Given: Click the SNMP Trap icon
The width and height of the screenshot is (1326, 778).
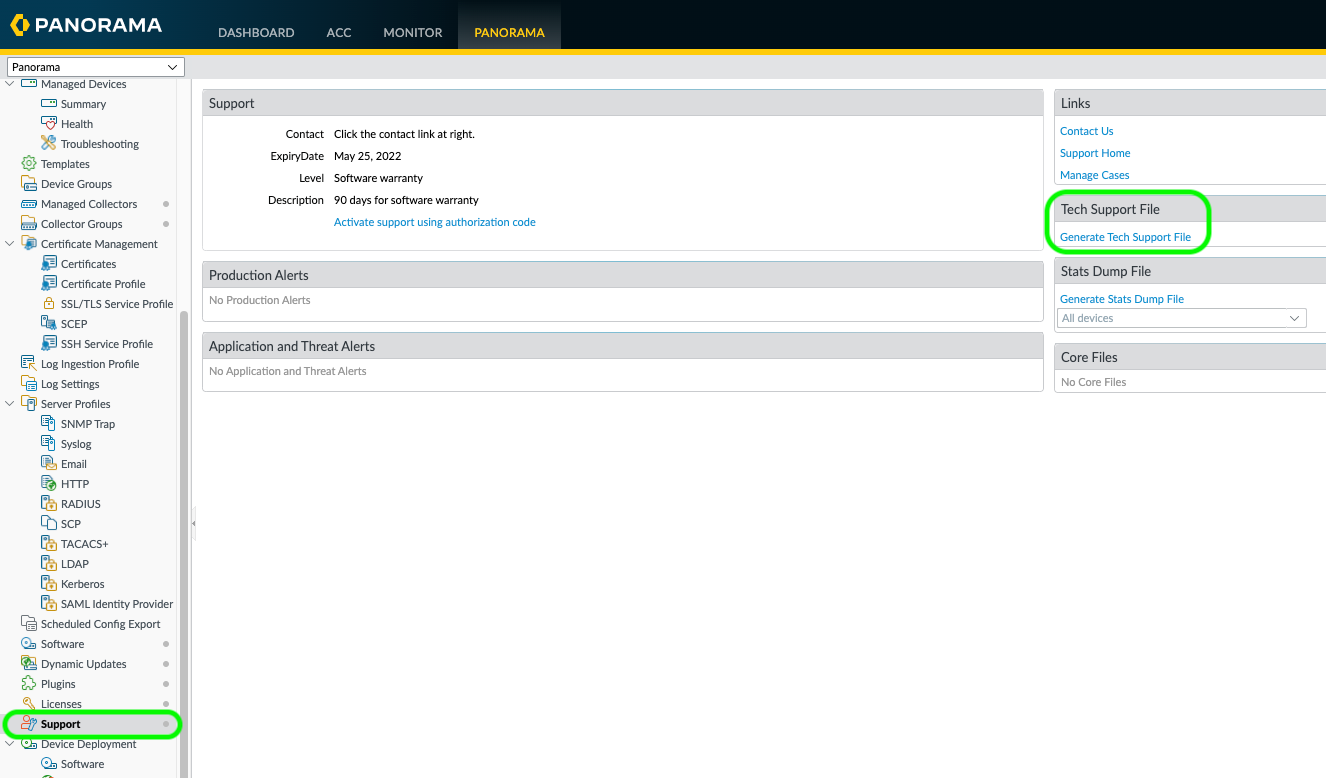Looking at the screenshot, I should tap(49, 424).
